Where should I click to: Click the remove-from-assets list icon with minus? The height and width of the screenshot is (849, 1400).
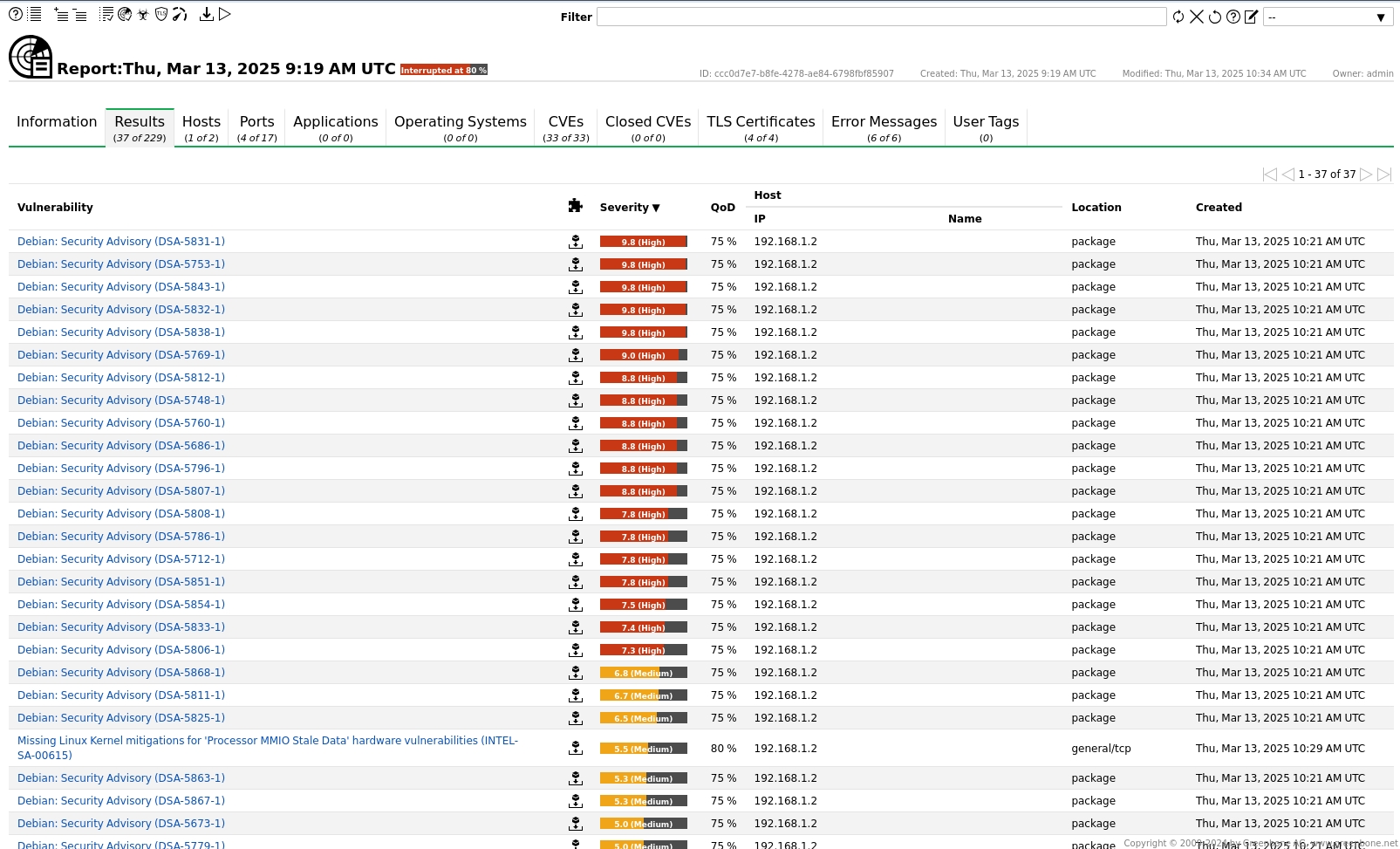pos(80,14)
